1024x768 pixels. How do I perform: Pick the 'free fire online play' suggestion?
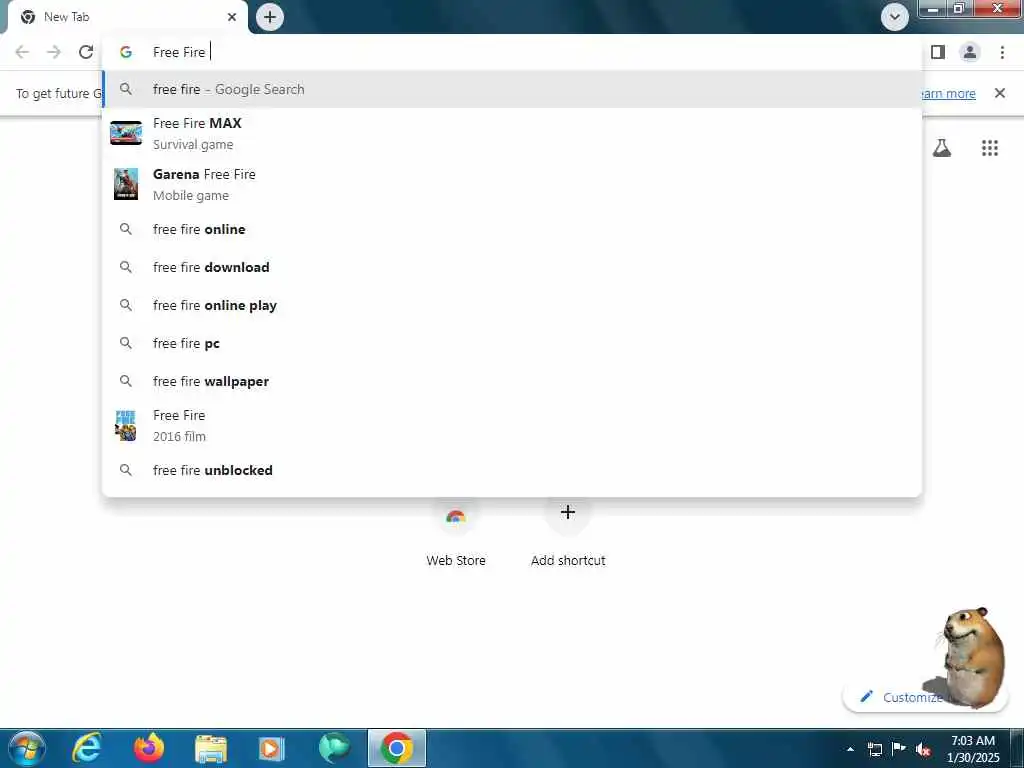coord(512,305)
